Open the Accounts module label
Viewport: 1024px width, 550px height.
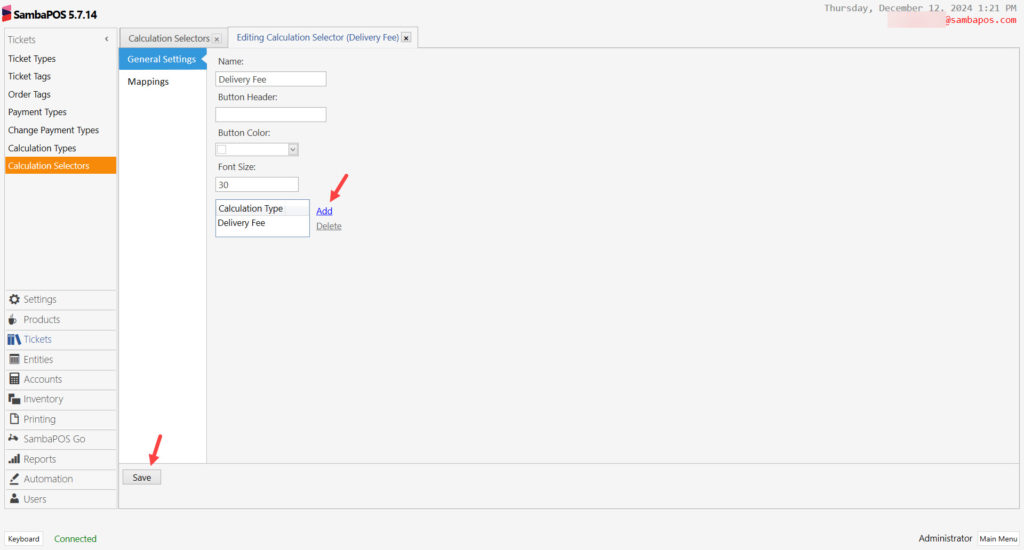[x=42, y=379]
